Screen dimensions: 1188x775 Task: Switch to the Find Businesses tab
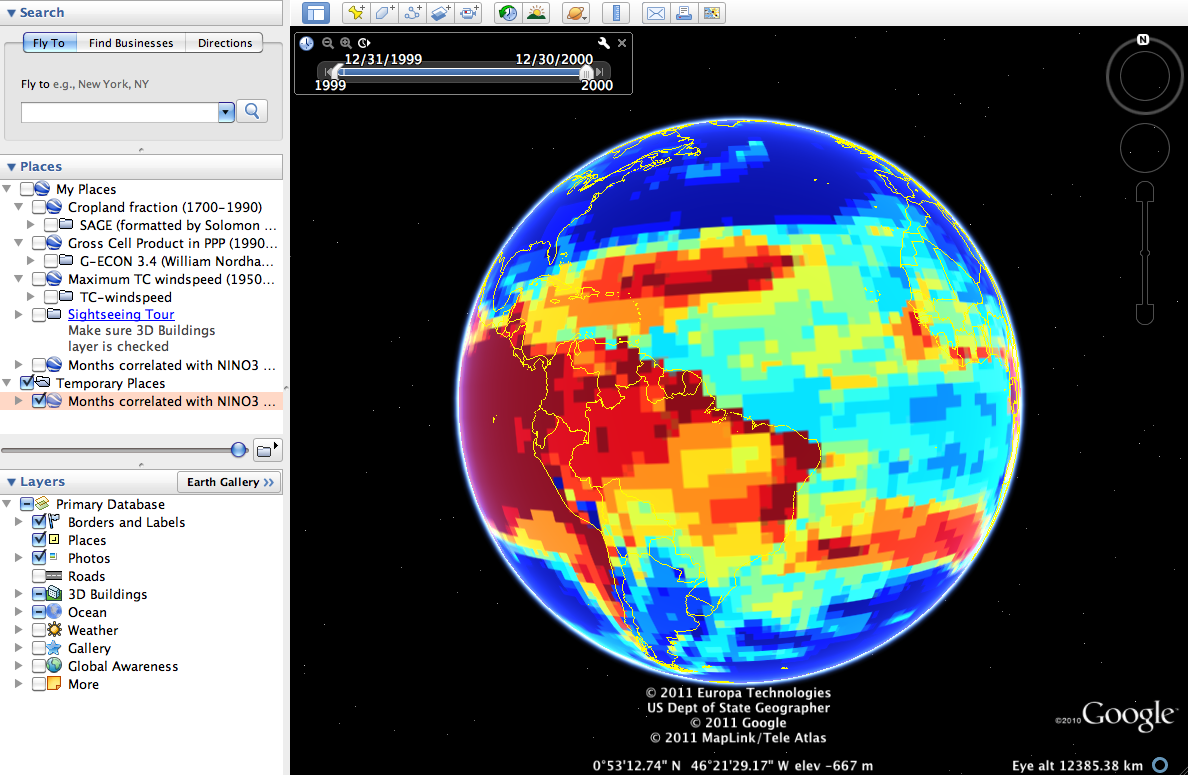(x=131, y=43)
